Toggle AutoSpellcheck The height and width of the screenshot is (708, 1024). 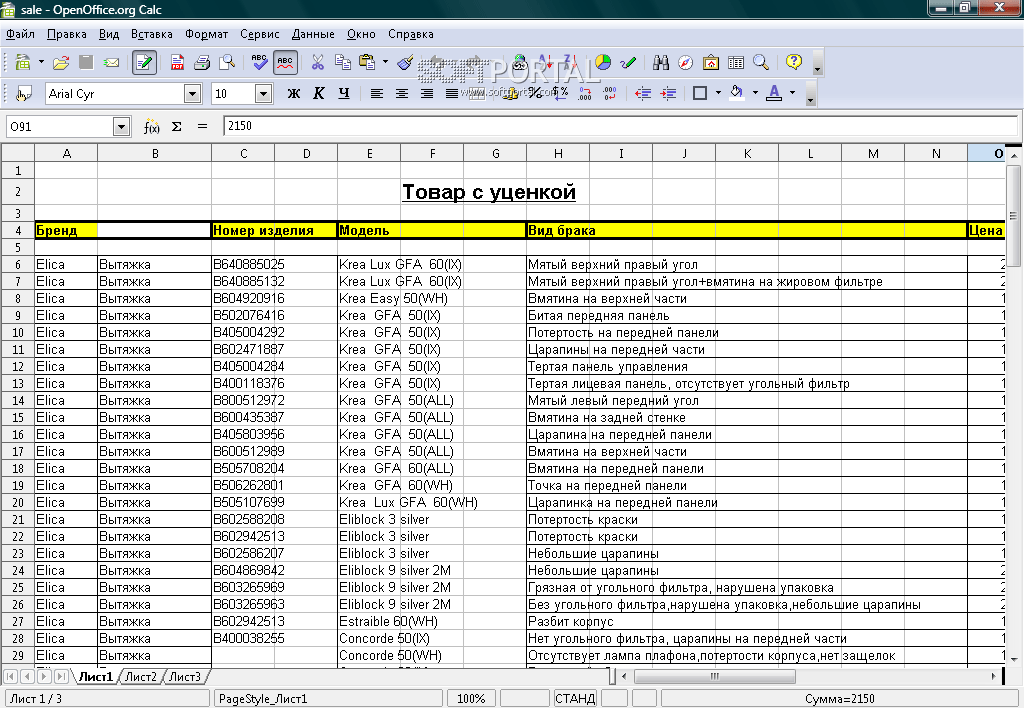coord(285,62)
